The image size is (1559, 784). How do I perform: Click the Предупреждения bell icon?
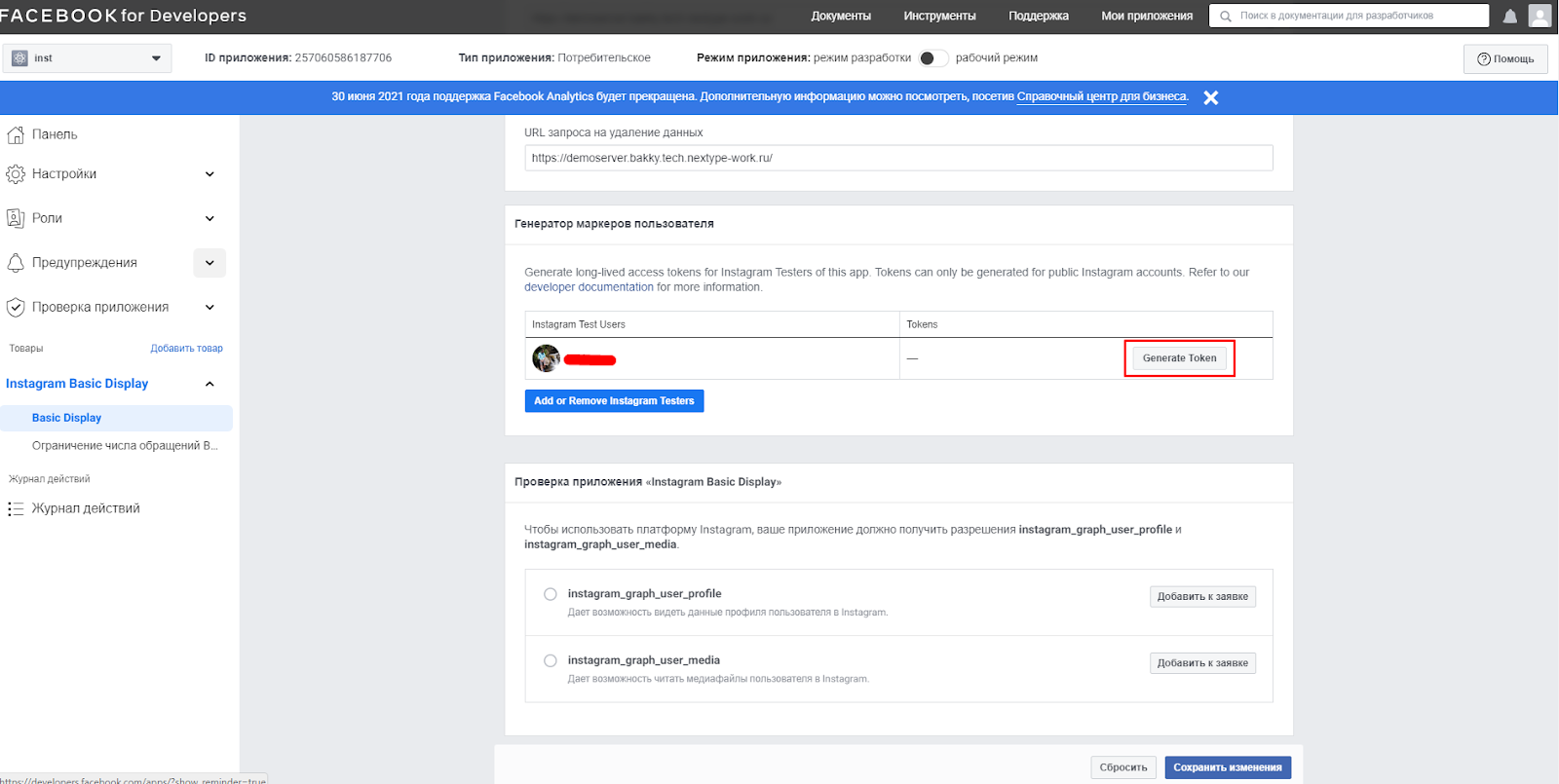click(x=16, y=263)
